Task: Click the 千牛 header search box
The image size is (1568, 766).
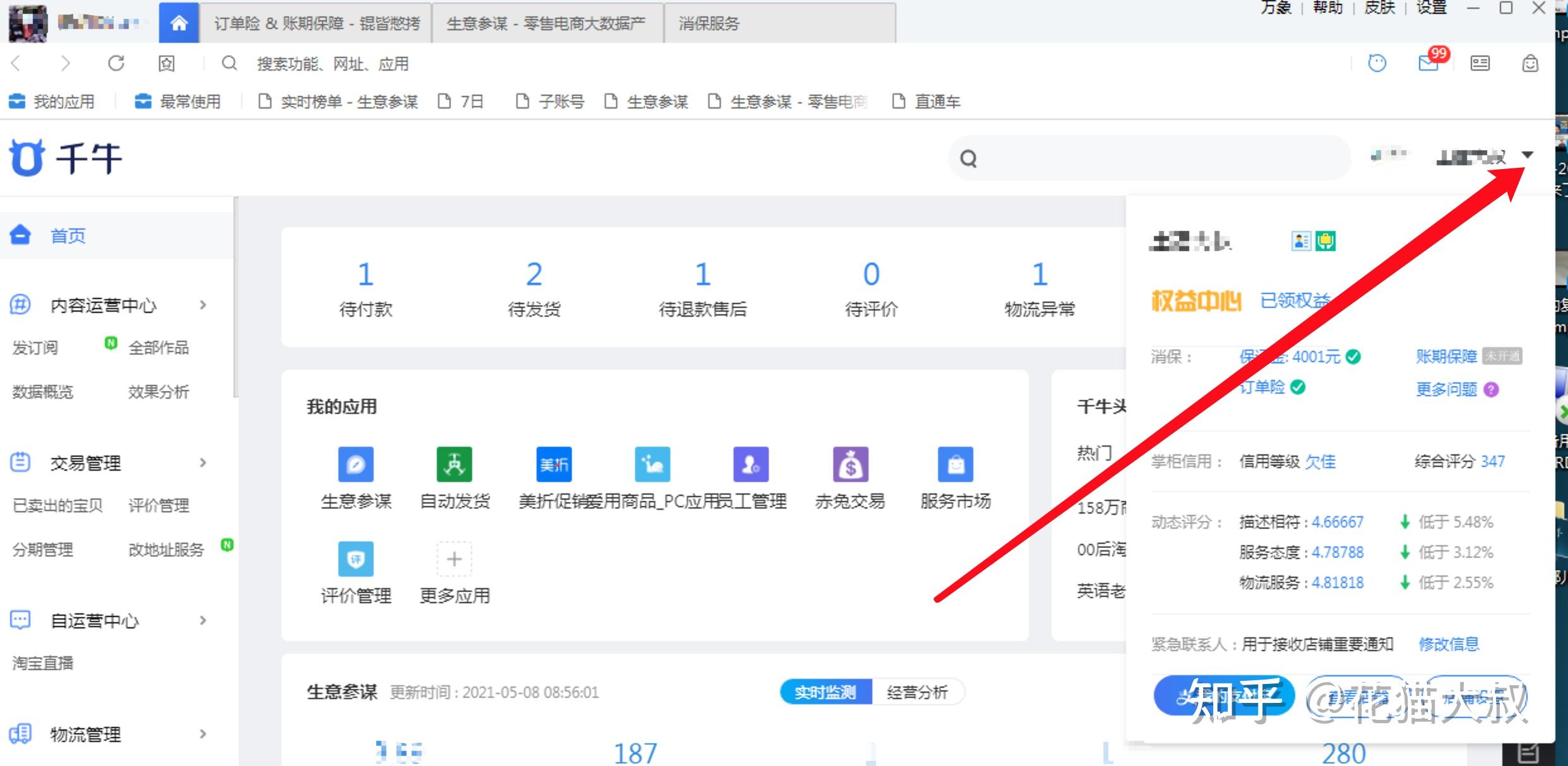Action: pos(1150,158)
